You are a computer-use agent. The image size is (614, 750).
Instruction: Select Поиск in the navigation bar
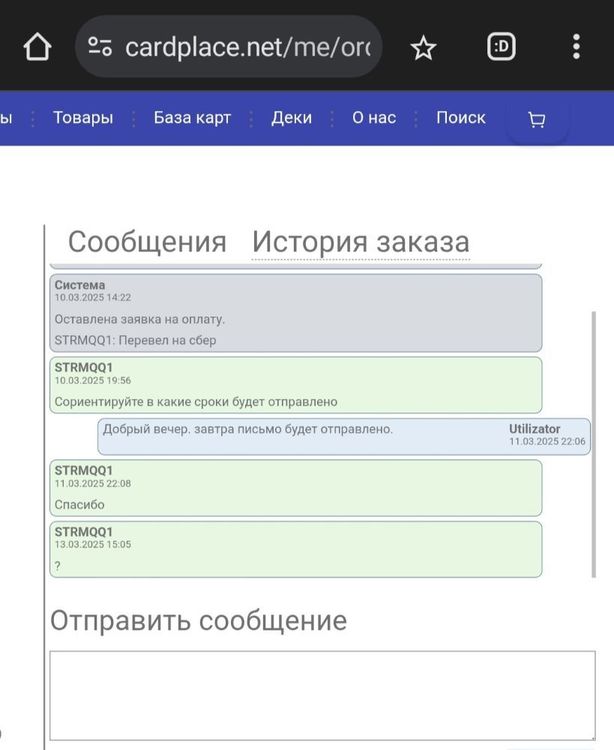461,118
